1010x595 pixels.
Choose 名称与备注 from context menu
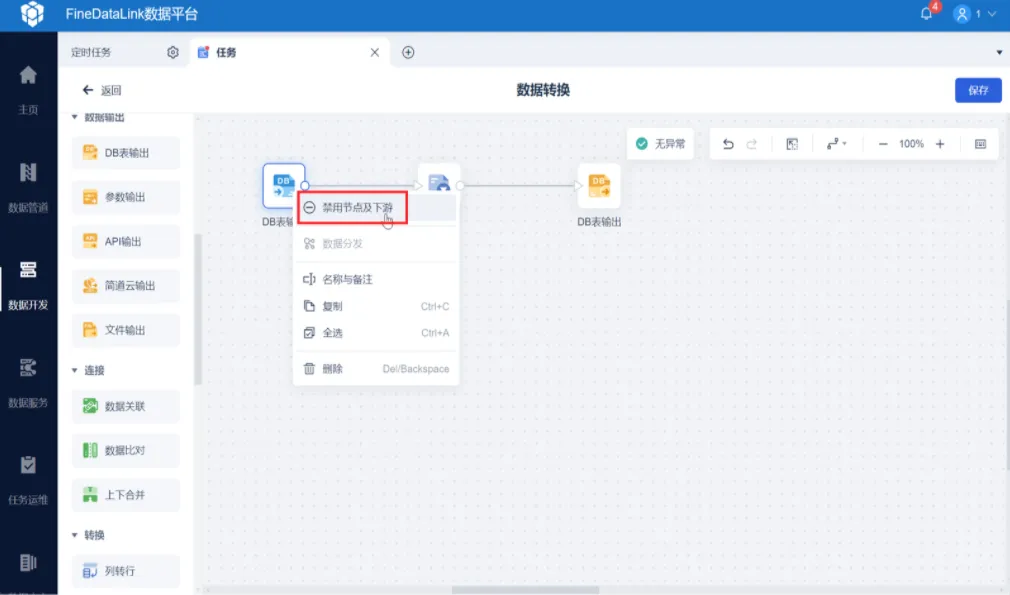click(376, 279)
